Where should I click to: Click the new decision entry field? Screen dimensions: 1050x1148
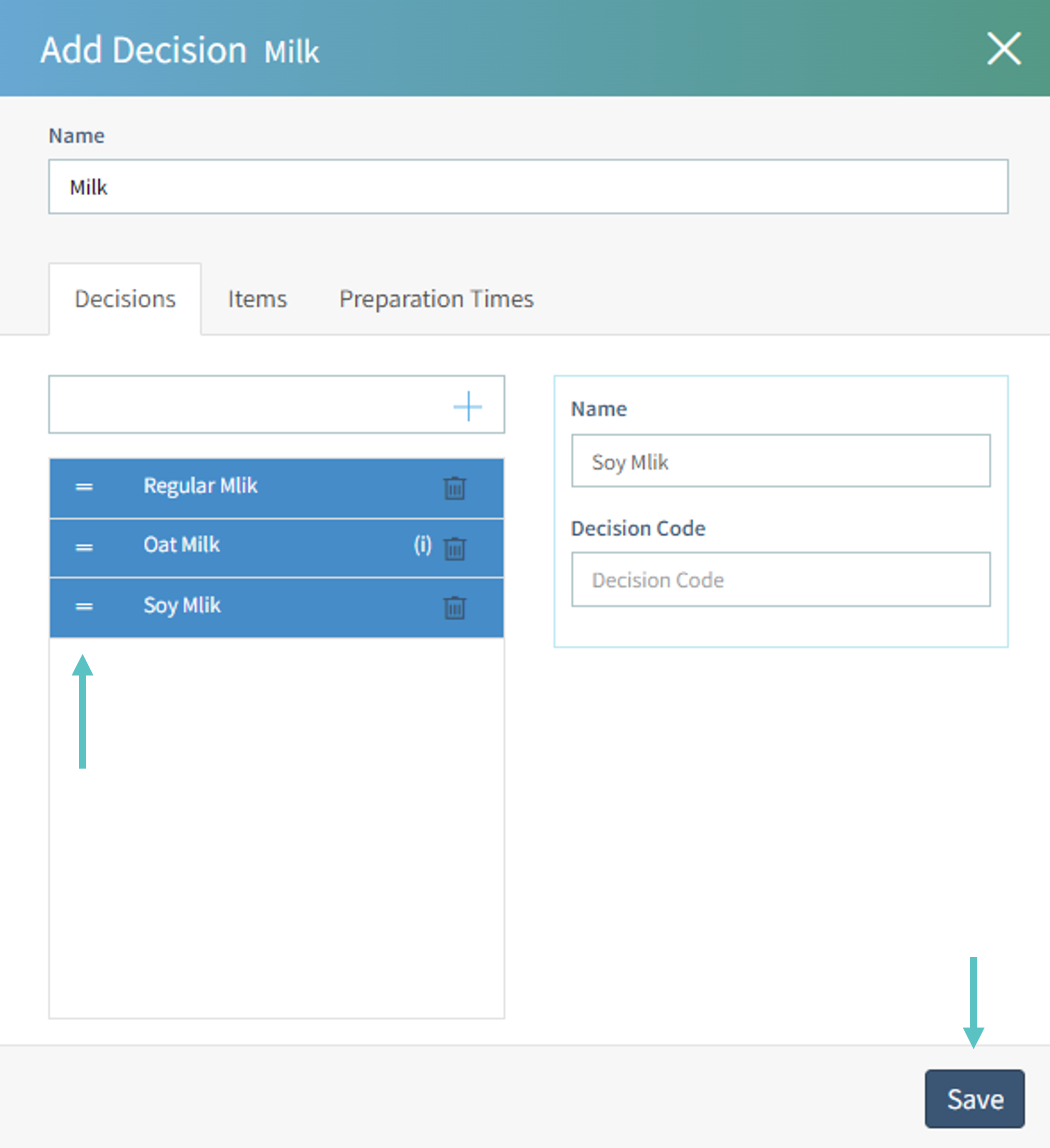click(x=245, y=405)
